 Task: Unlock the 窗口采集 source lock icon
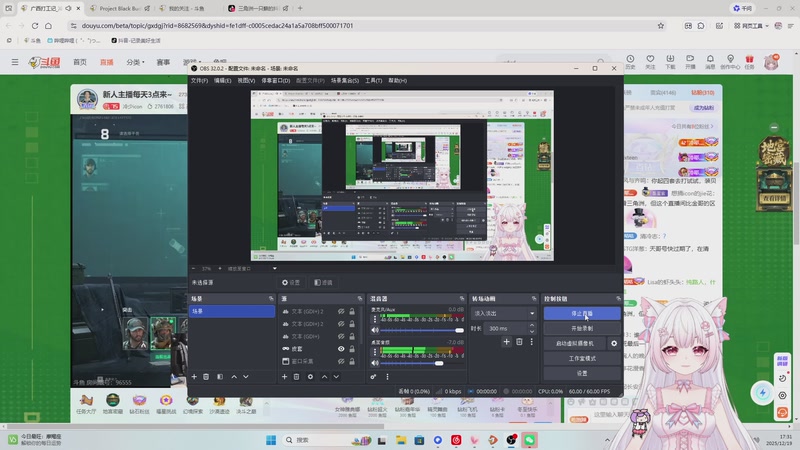[x=352, y=361]
